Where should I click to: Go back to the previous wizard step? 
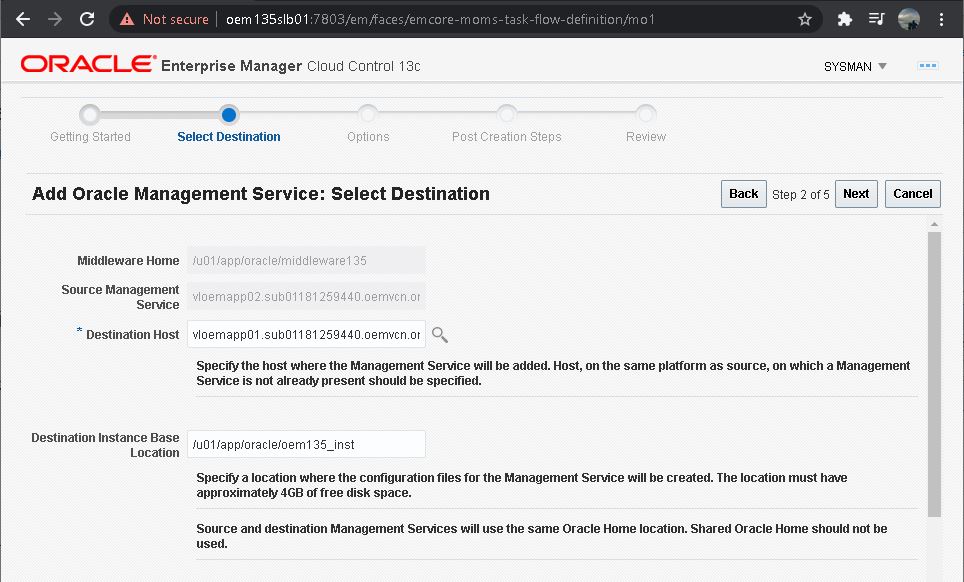[x=743, y=193]
